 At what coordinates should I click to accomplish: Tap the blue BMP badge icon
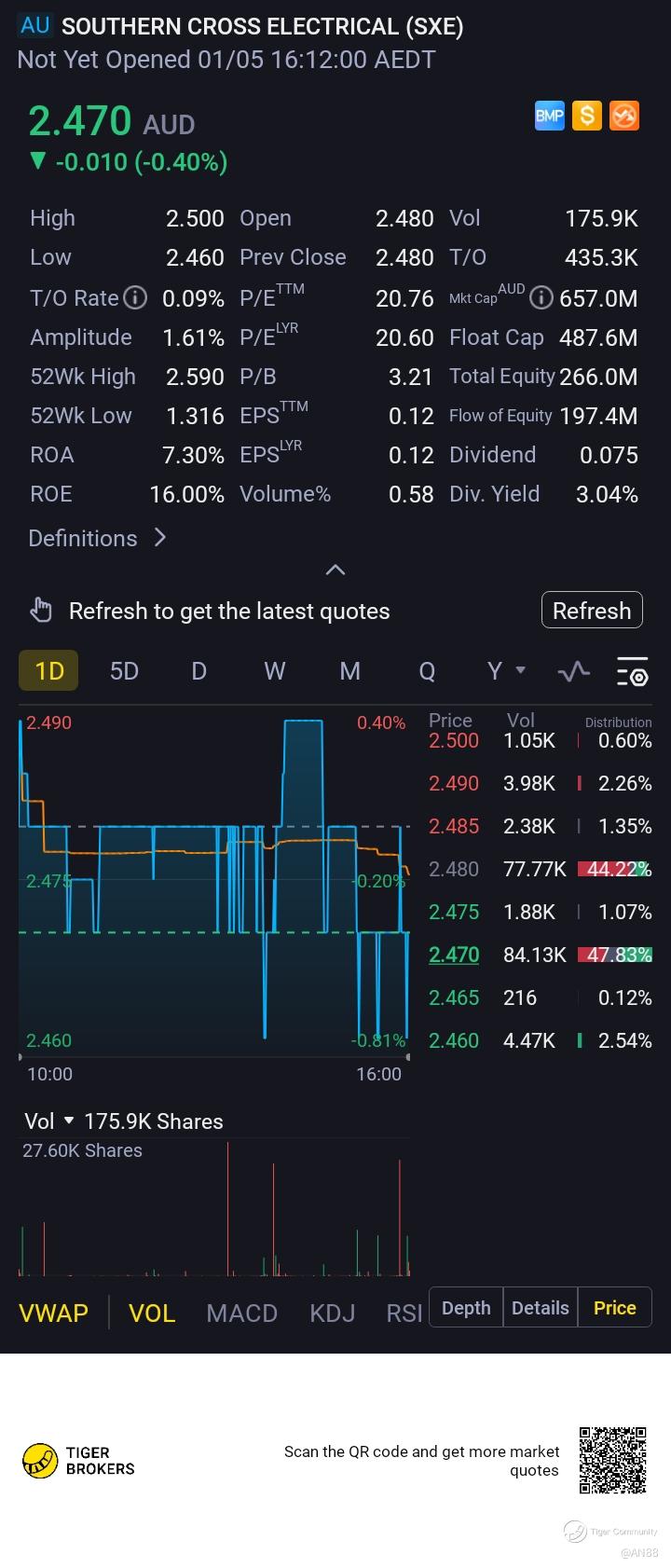tap(550, 116)
